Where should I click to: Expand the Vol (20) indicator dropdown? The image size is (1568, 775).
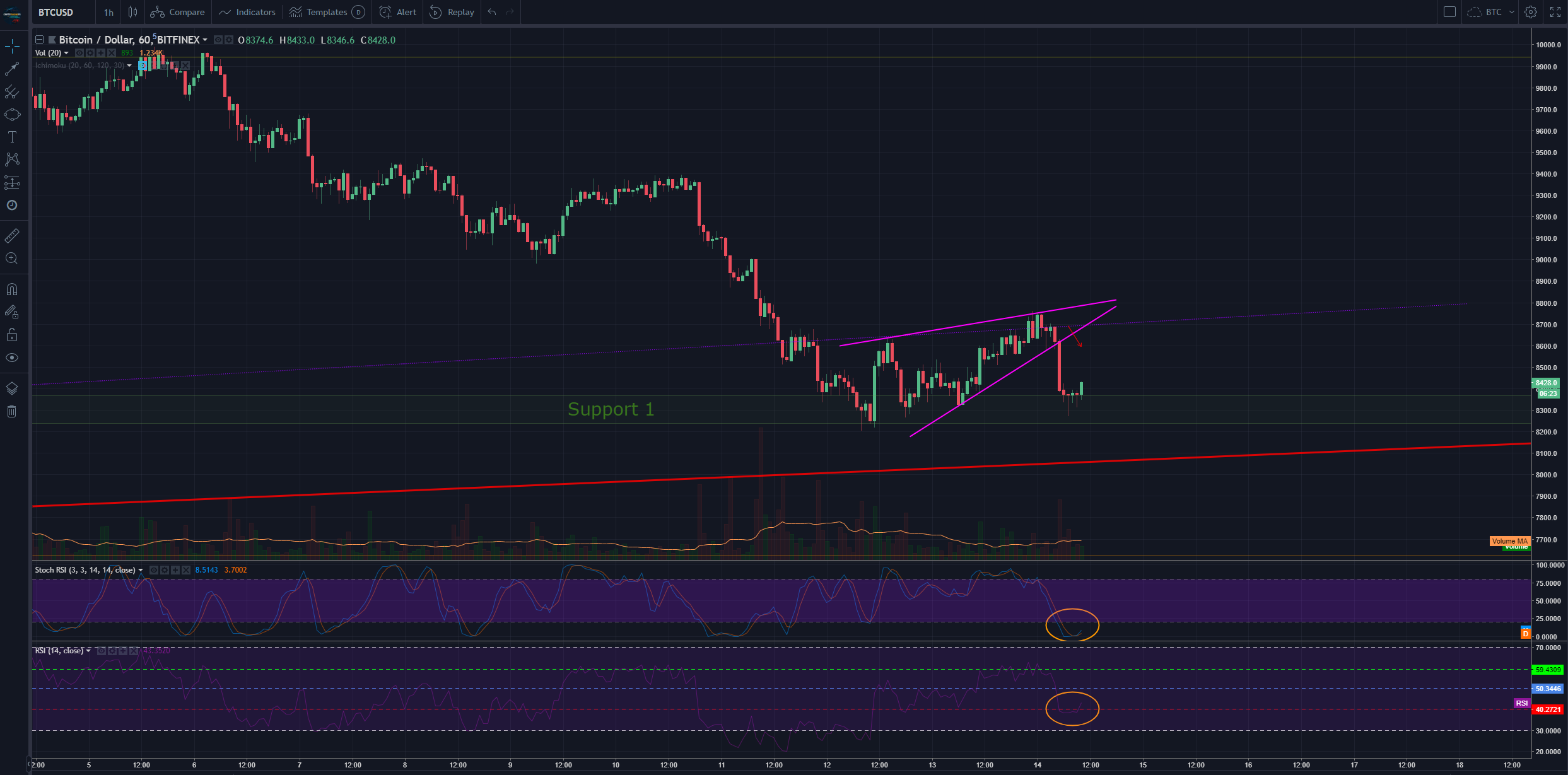(66, 53)
